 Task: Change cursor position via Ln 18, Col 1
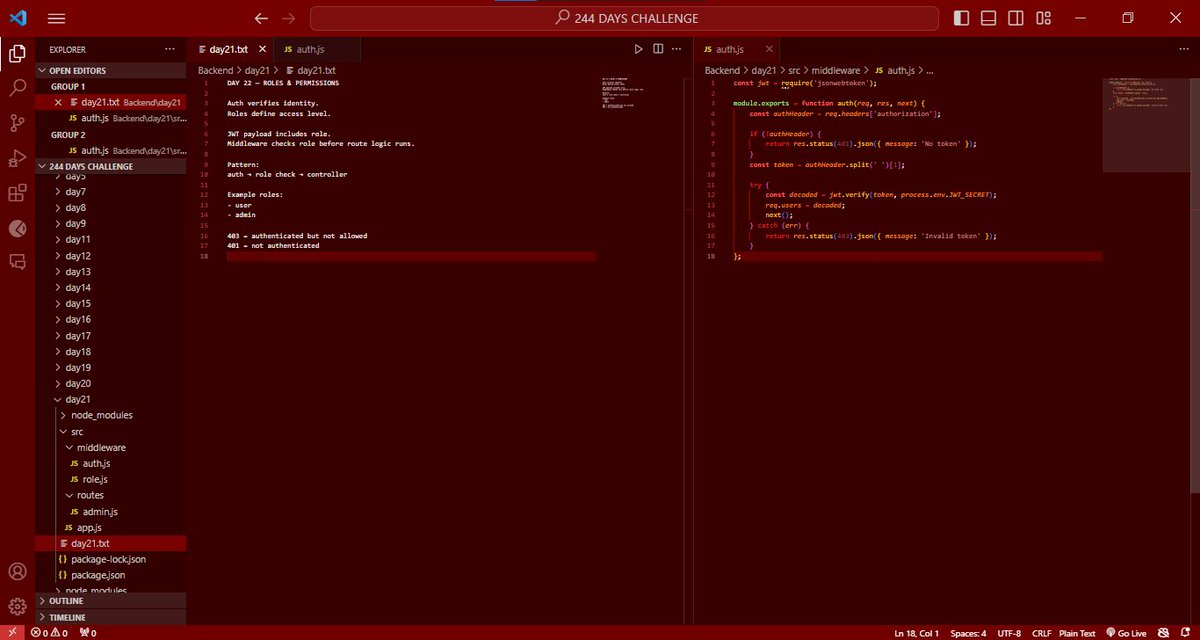(915, 632)
